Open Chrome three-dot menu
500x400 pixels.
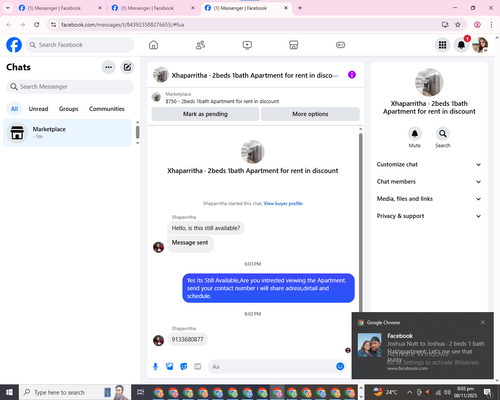coord(491,25)
